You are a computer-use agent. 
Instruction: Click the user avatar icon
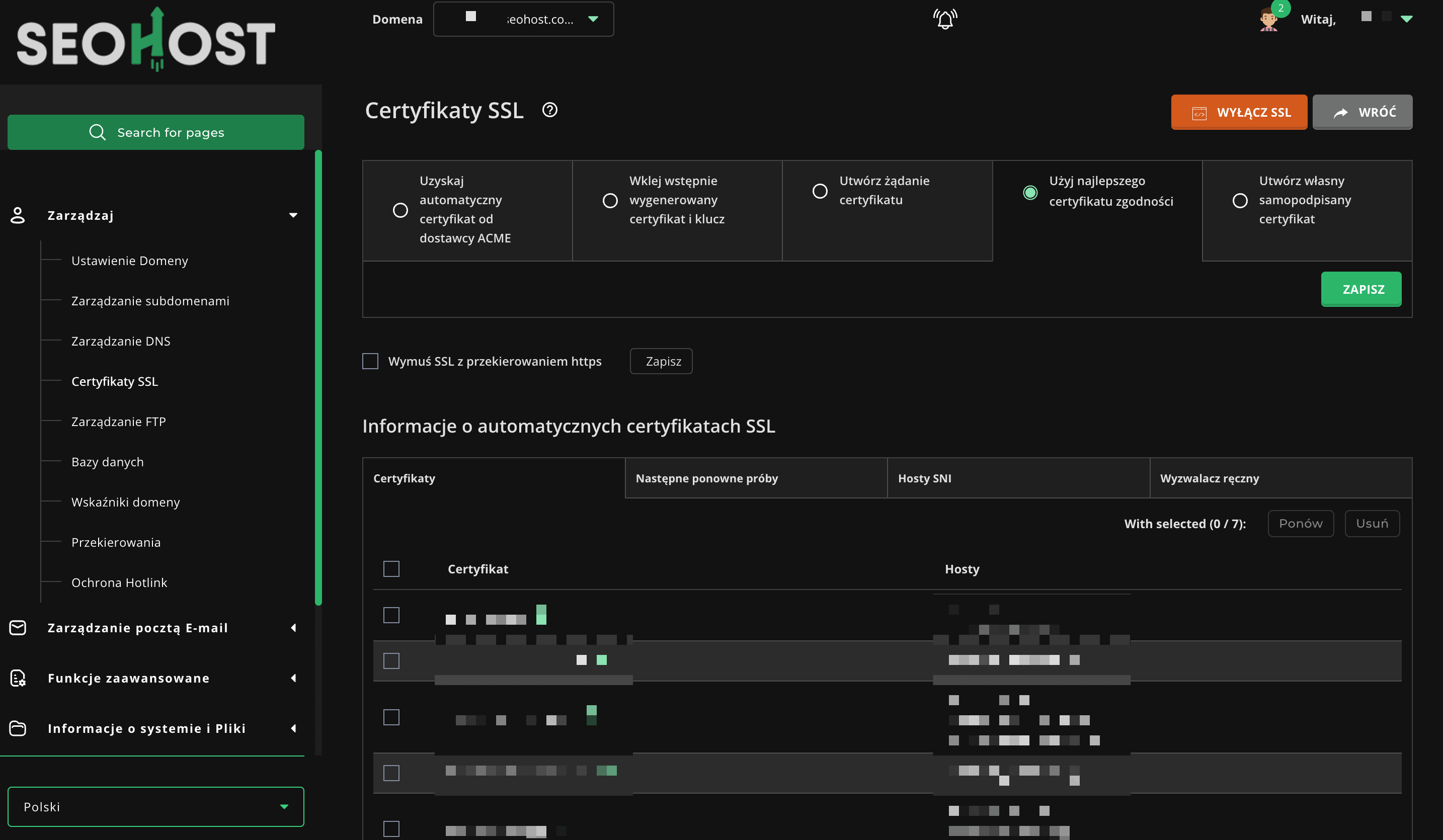click(1268, 20)
